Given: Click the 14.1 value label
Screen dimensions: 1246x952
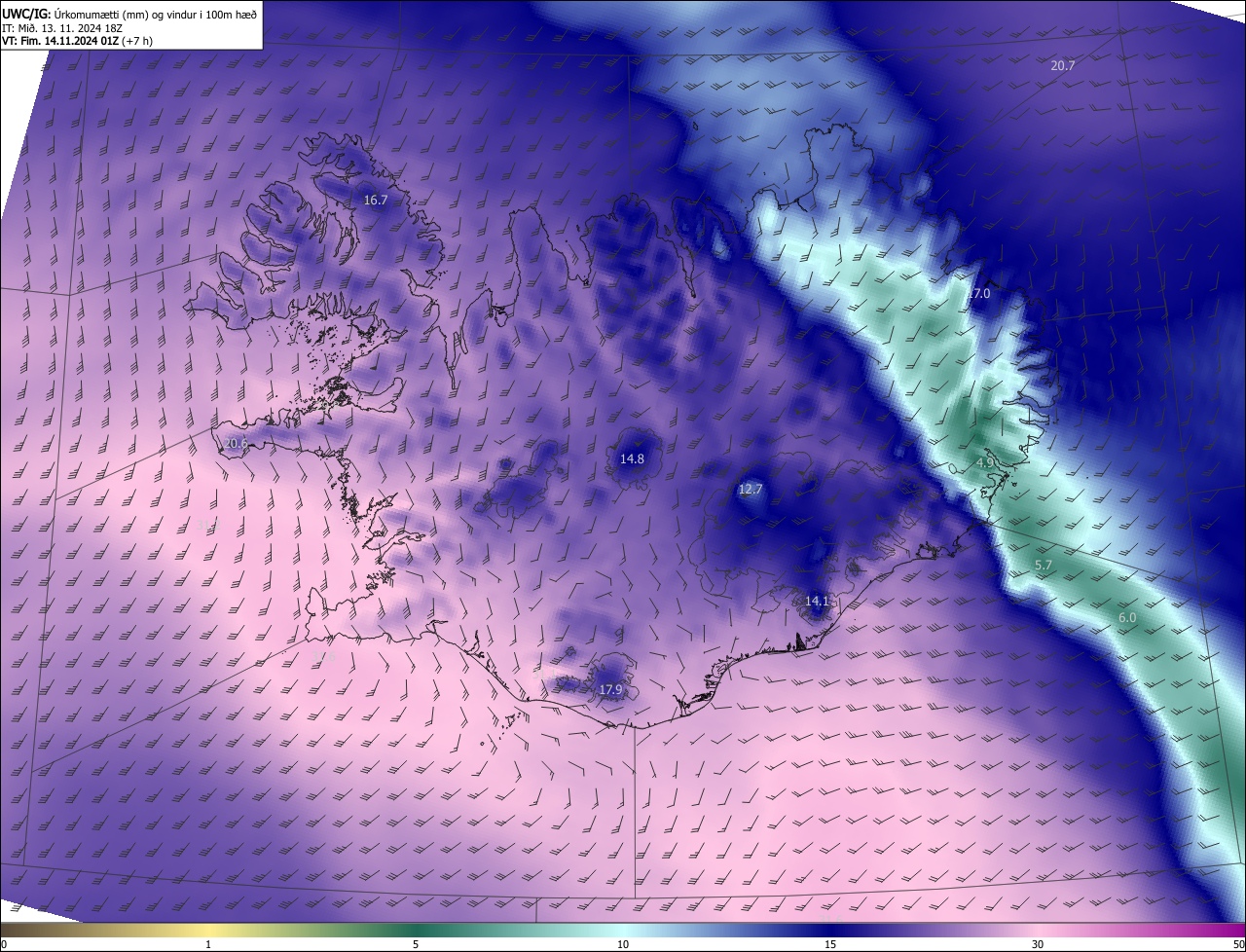Looking at the screenshot, I should tap(818, 601).
